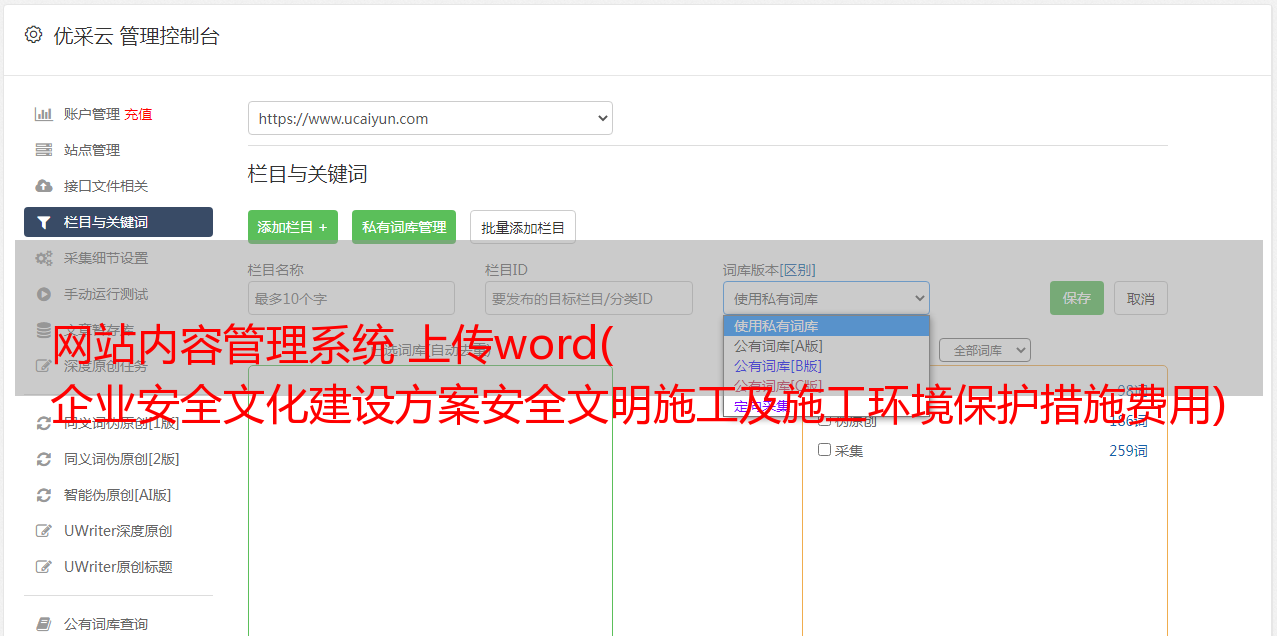The height and width of the screenshot is (636, 1277).
Task: Select the 栏目与关键词 sidebar item
Action: 118,222
